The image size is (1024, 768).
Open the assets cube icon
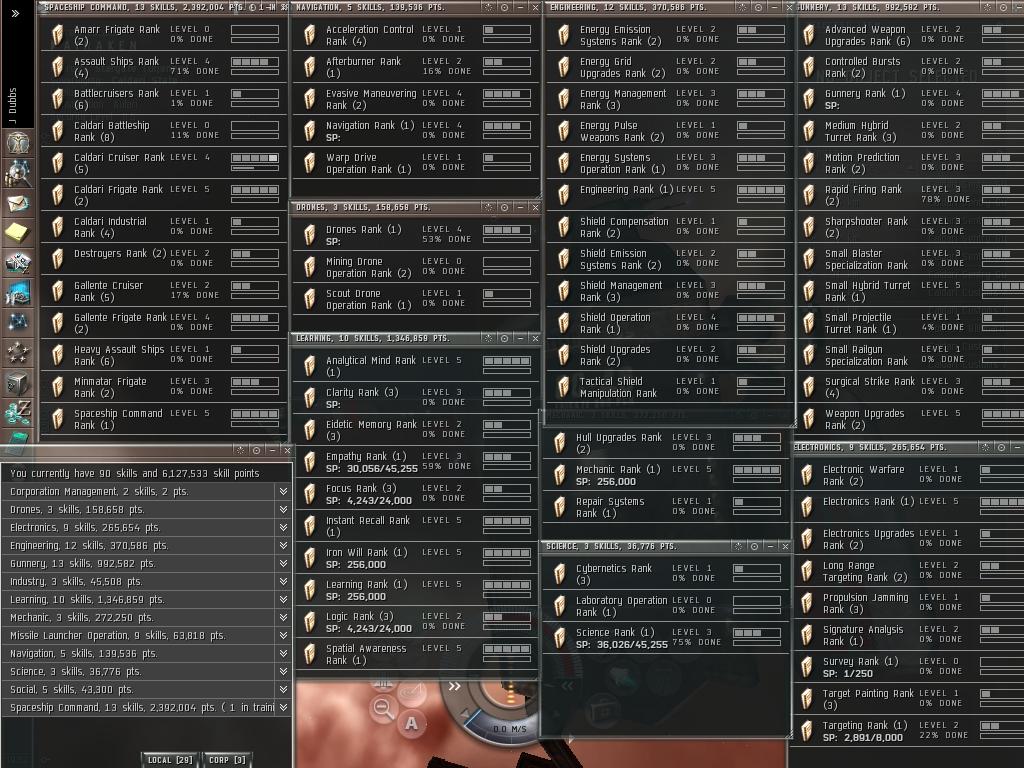point(17,383)
